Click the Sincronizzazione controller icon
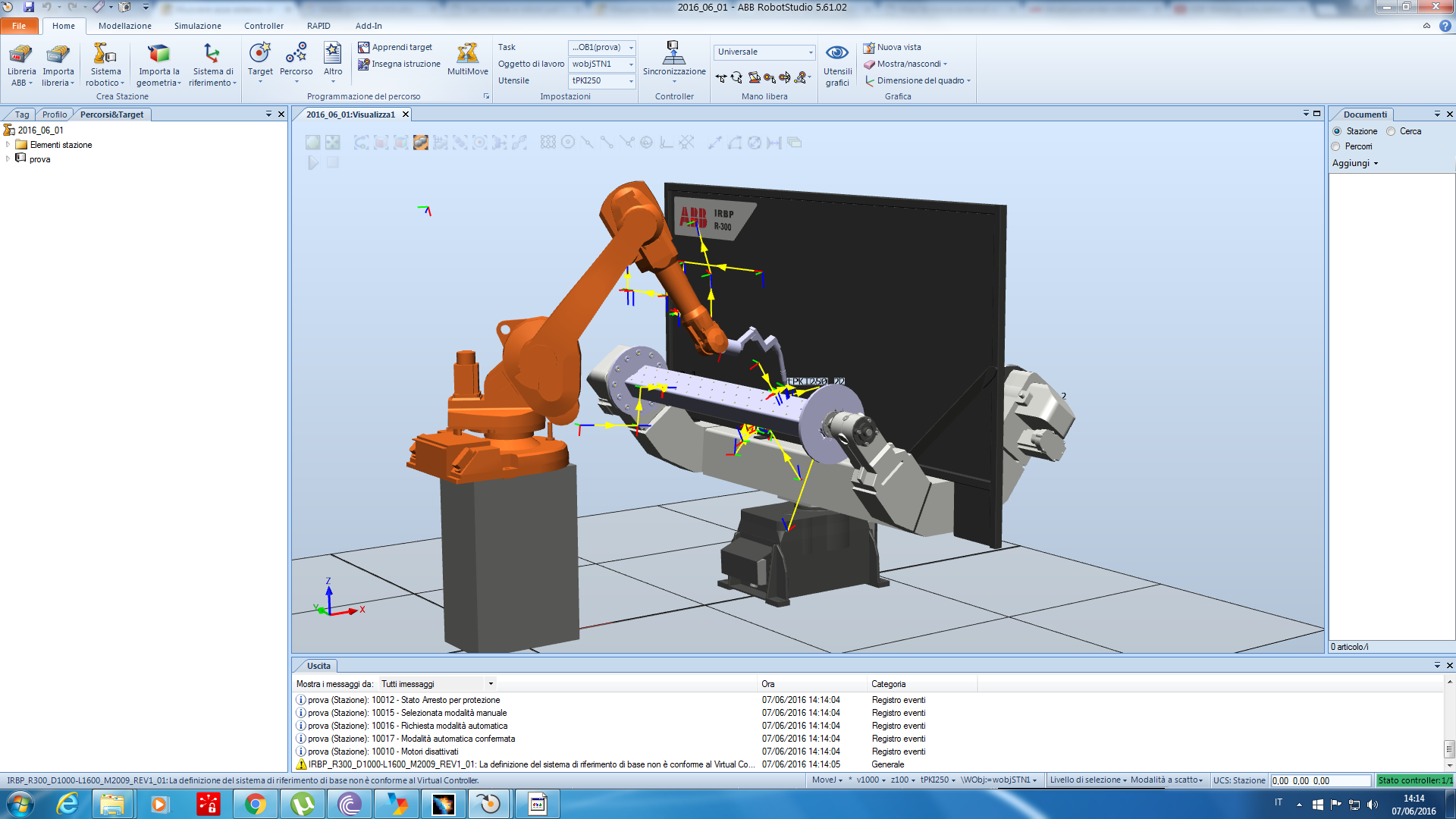Image resolution: width=1456 pixels, height=819 pixels. click(673, 52)
